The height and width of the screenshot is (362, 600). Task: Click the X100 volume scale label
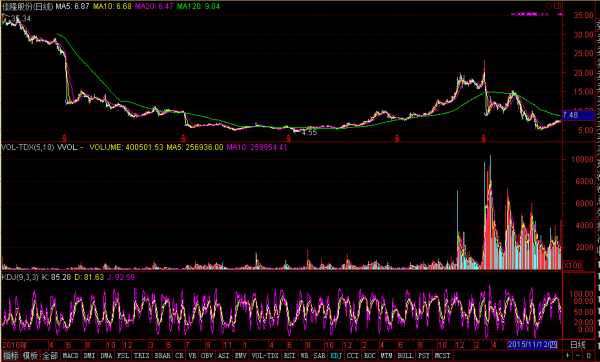(573, 265)
